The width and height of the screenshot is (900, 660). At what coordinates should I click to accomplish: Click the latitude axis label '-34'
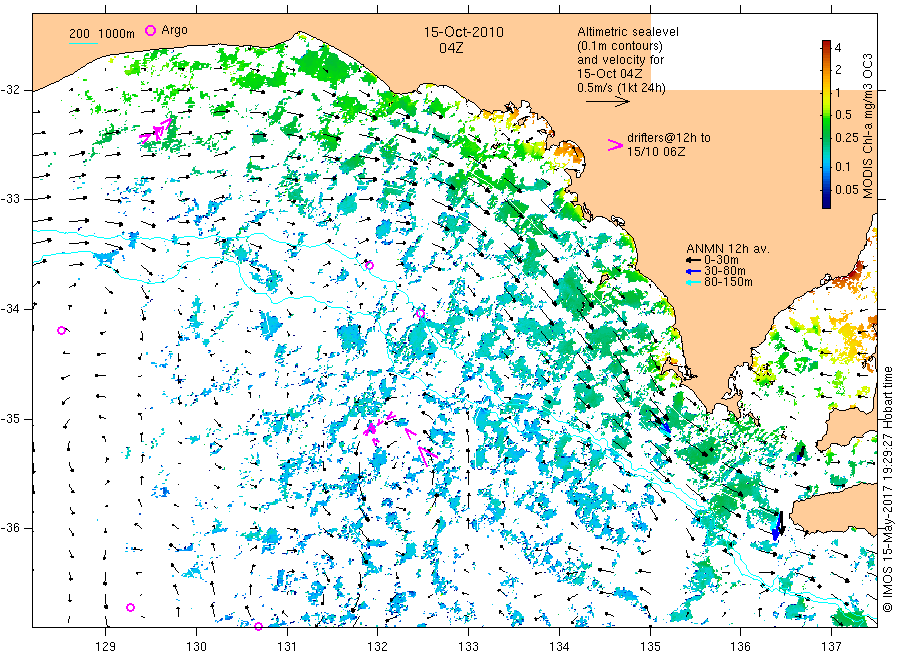[x=10, y=309]
